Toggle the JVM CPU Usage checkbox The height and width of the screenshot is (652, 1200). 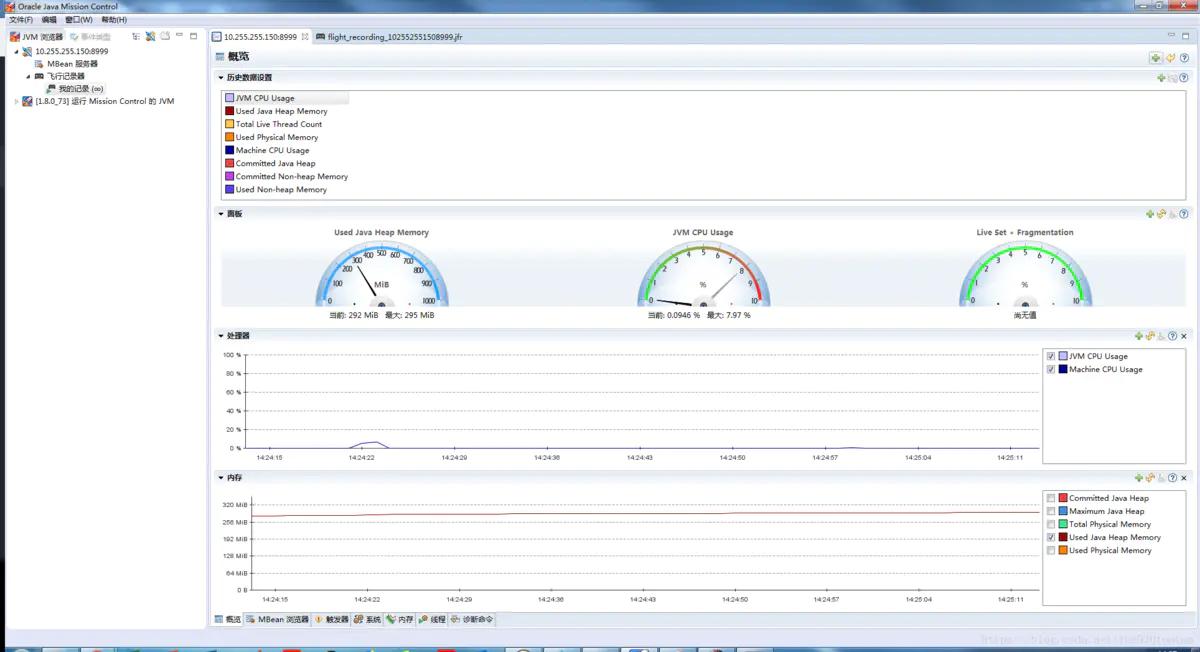coord(1050,356)
